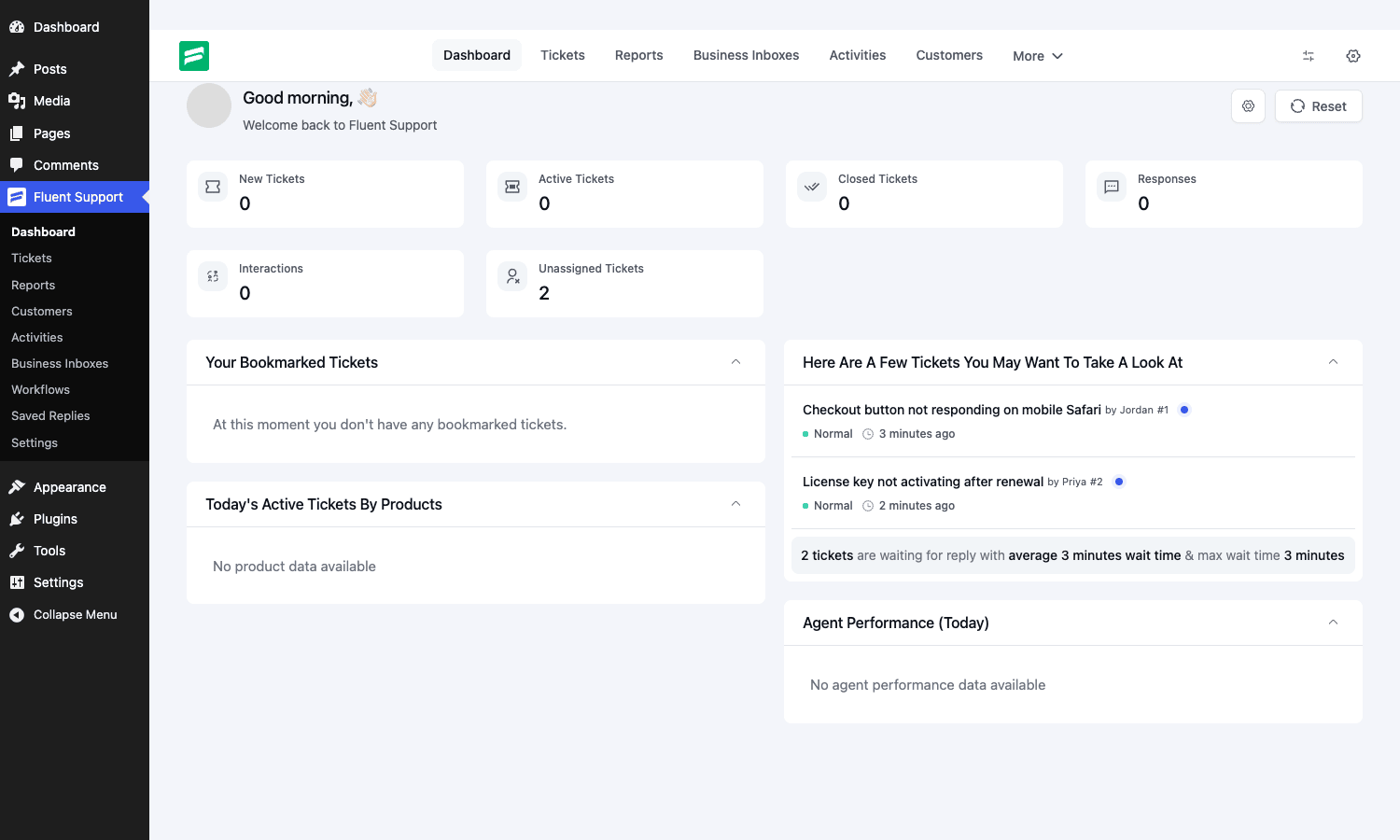The image size is (1400, 840).
Task: Click the Closed Tickets double-check icon
Action: 812,187
